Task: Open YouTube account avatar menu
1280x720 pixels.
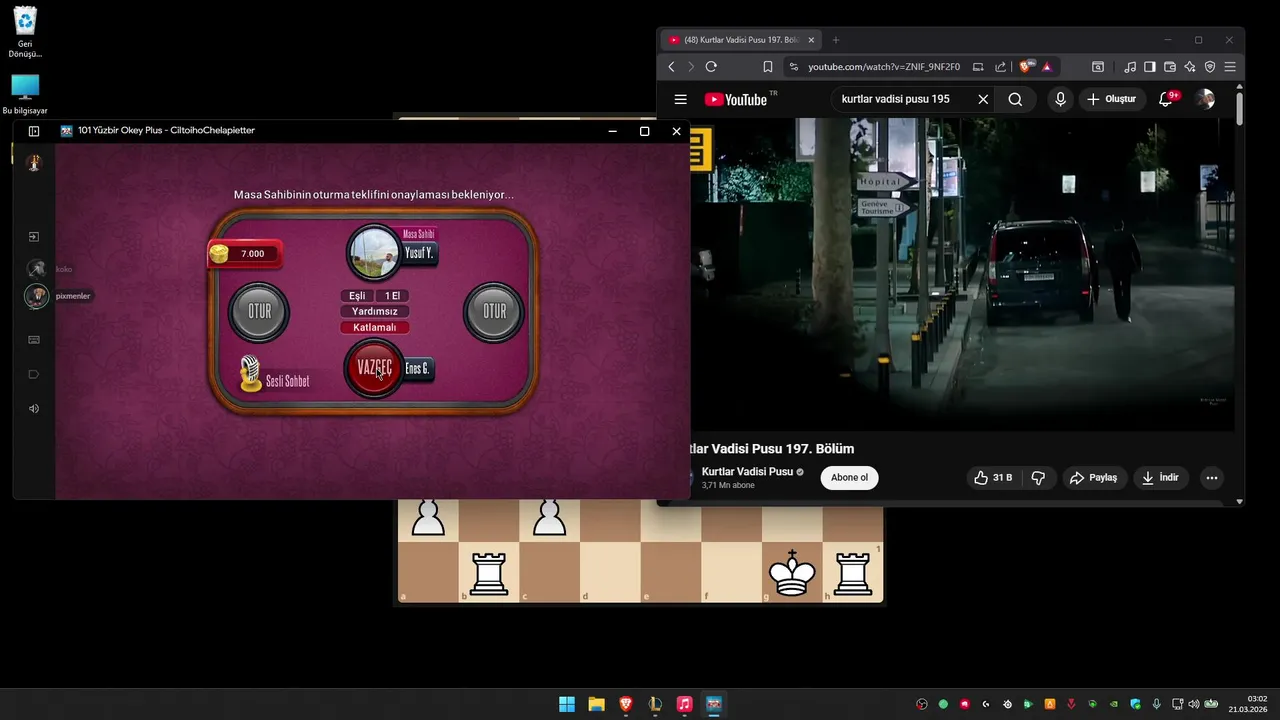Action: pyautogui.click(x=1205, y=99)
